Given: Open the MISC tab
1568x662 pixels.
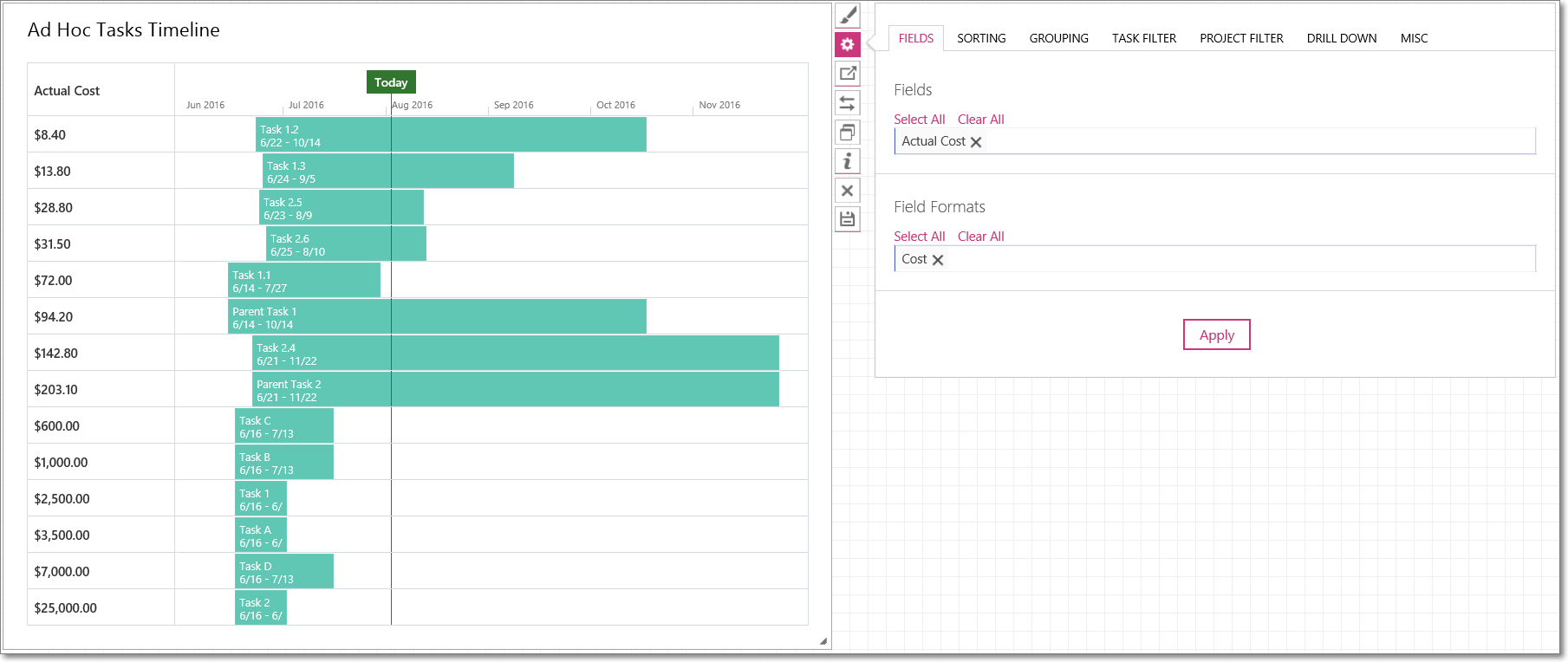Looking at the screenshot, I should click(x=1414, y=38).
